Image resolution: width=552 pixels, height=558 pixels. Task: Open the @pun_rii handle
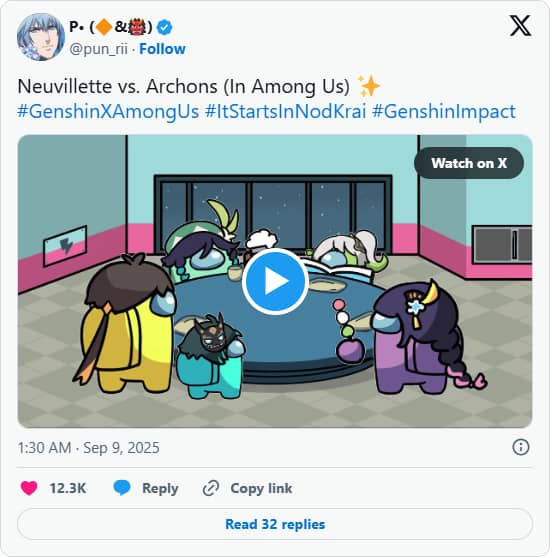pyautogui.click(x=98, y=49)
